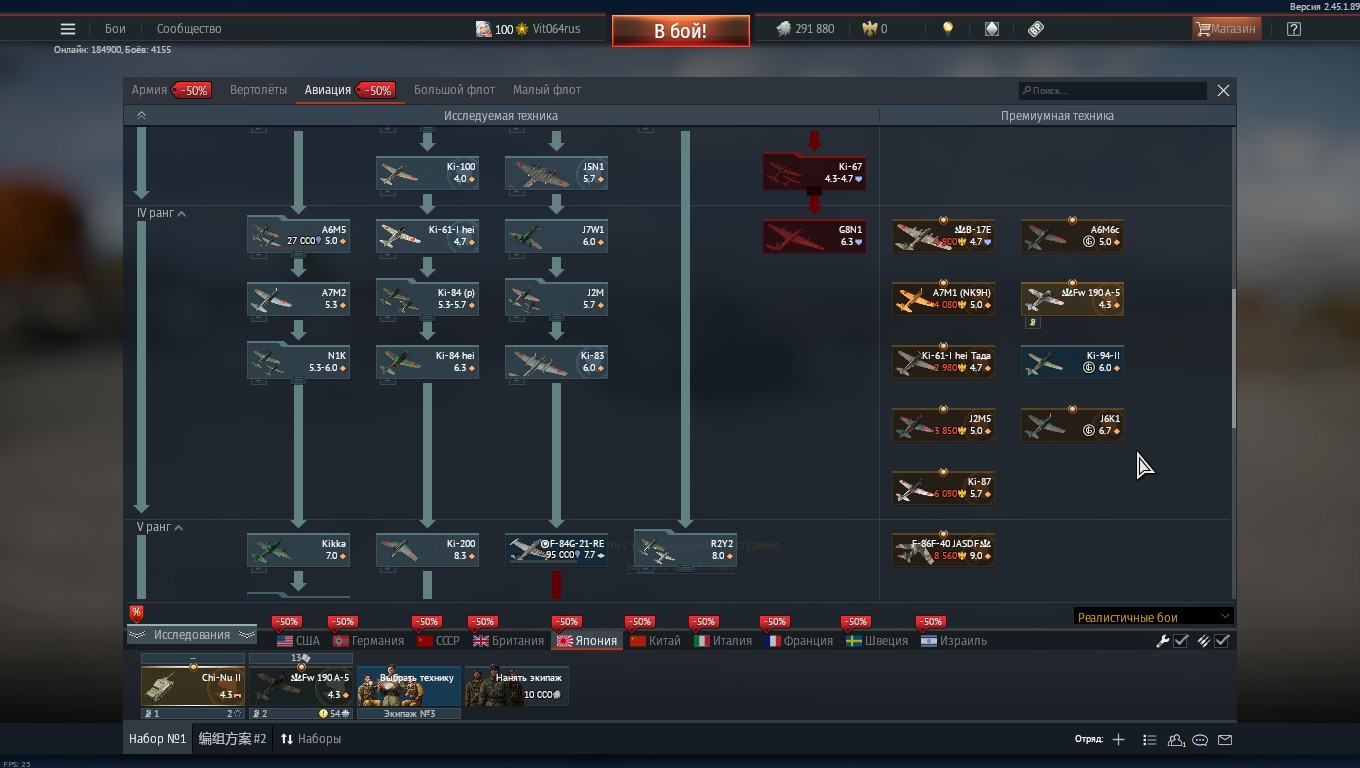1360x768 pixels.
Task: Select the Ki-61-I hei aircraft card
Action: tap(427, 235)
